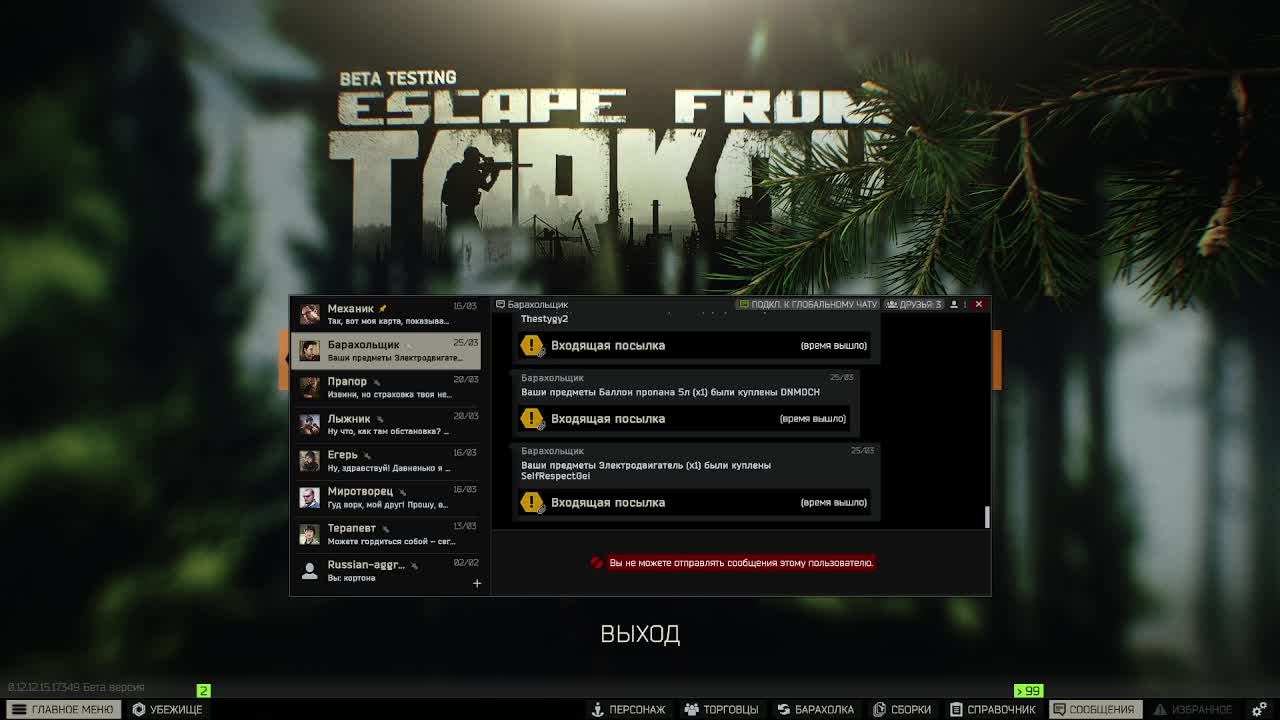This screenshot has width=1280, height=720.
Task: Open the Друзья: 3 friends list
Action: [x=914, y=304]
